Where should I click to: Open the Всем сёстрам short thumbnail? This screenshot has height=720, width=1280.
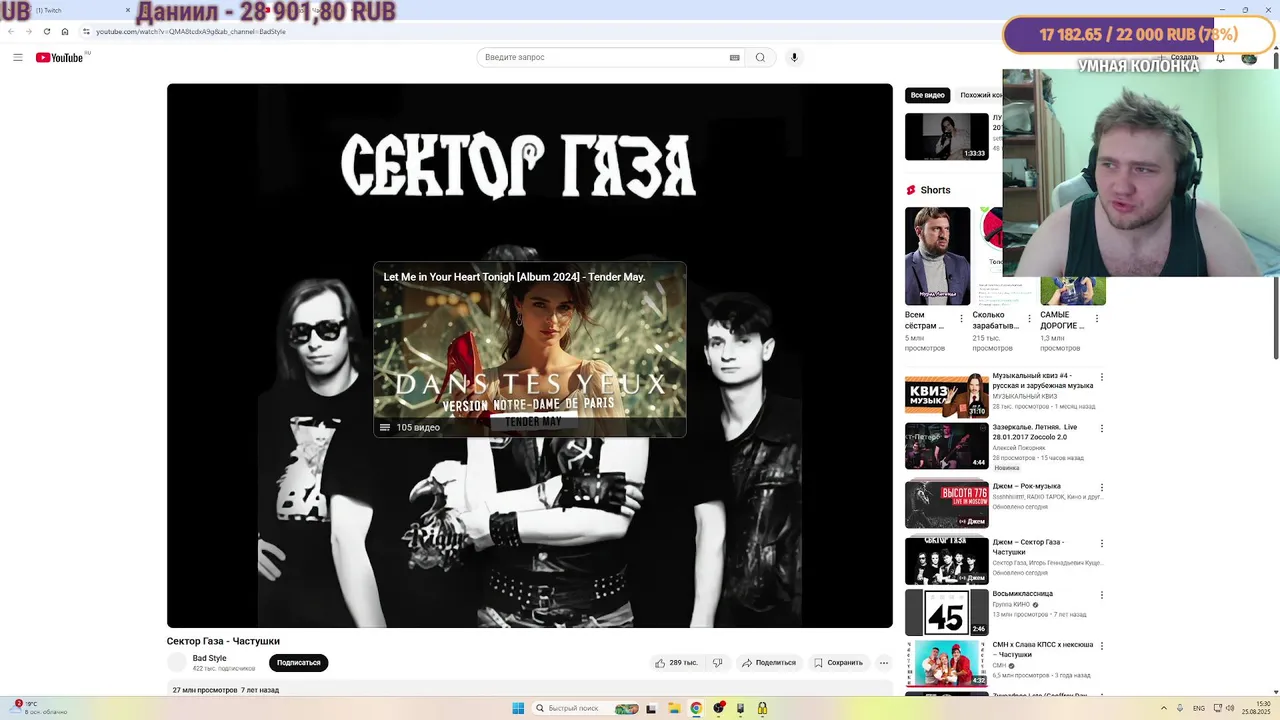point(937,256)
